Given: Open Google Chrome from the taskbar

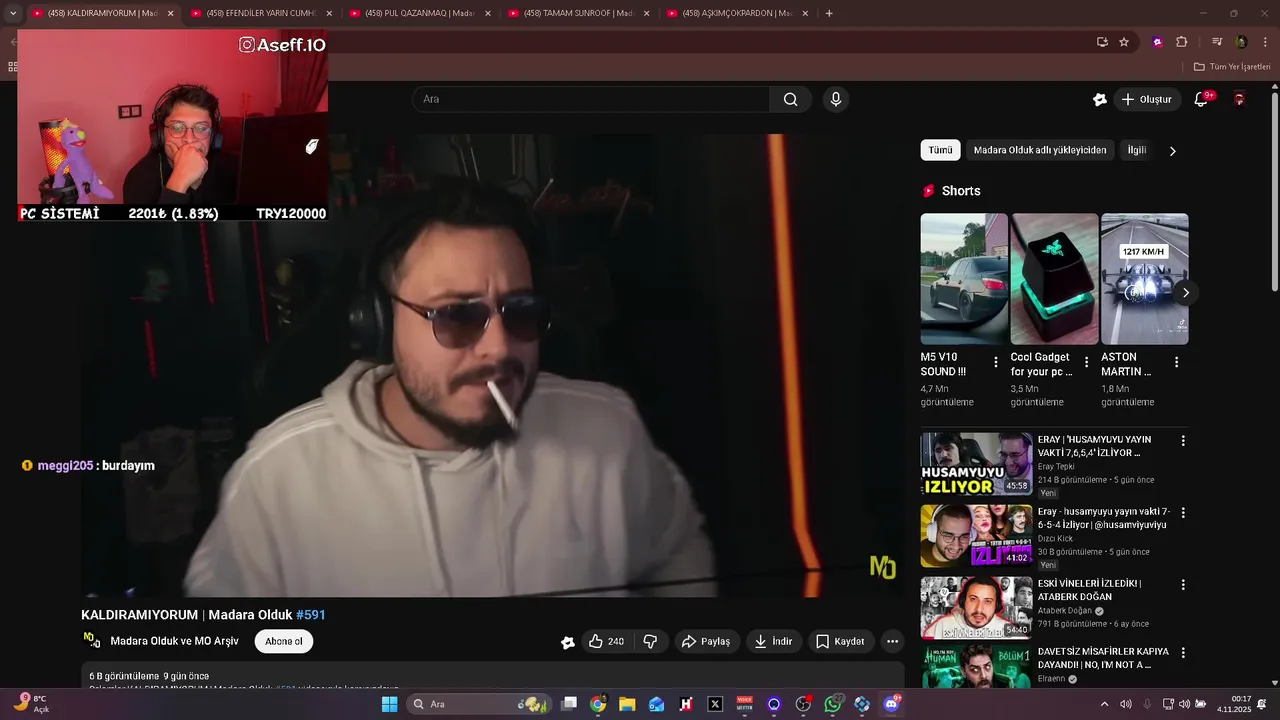Looking at the screenshot, I should 598,704.
